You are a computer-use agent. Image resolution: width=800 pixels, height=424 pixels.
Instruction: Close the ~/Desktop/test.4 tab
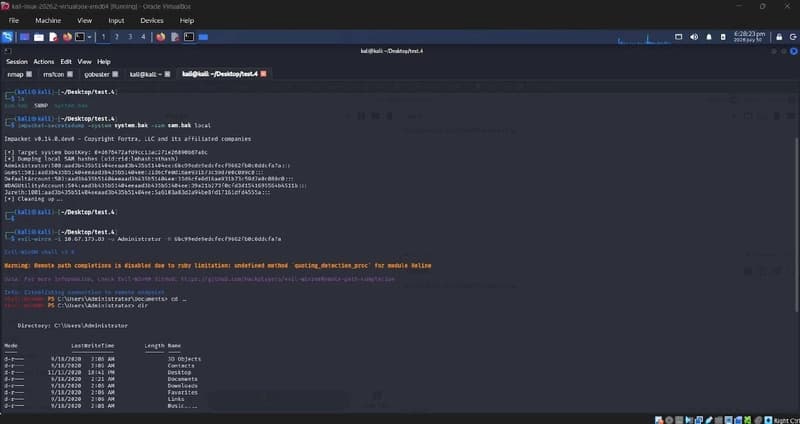pos(263,74)
